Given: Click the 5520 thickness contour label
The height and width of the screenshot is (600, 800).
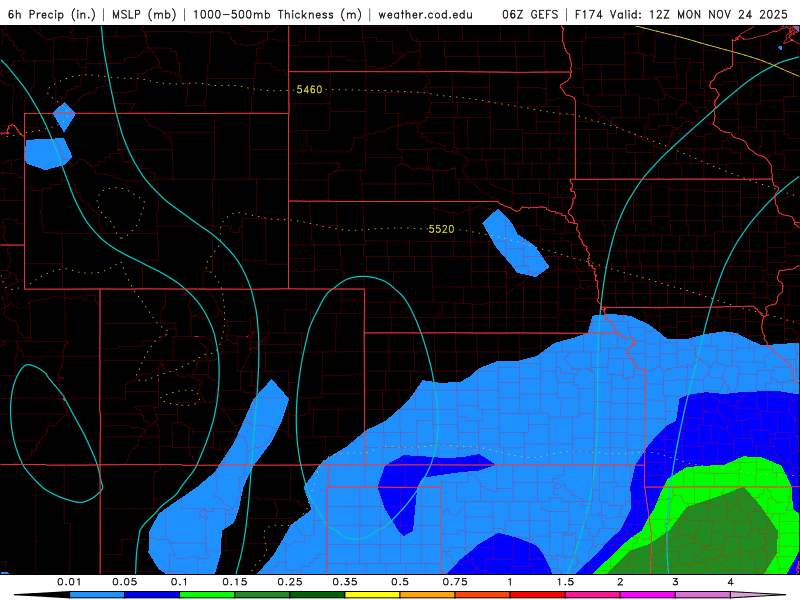Looking at the screenshot, I should [x=441, y=230].
